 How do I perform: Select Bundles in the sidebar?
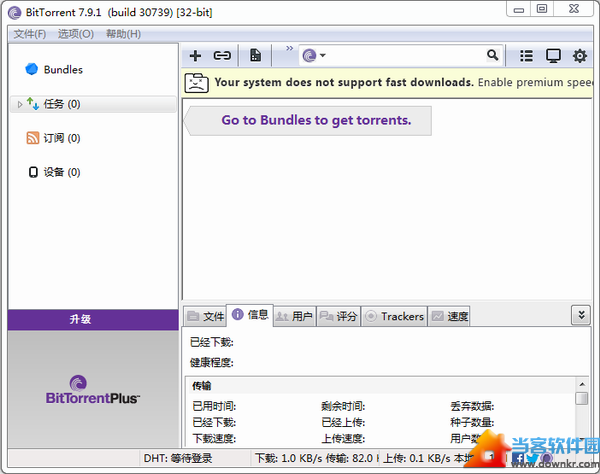[63, 70]
